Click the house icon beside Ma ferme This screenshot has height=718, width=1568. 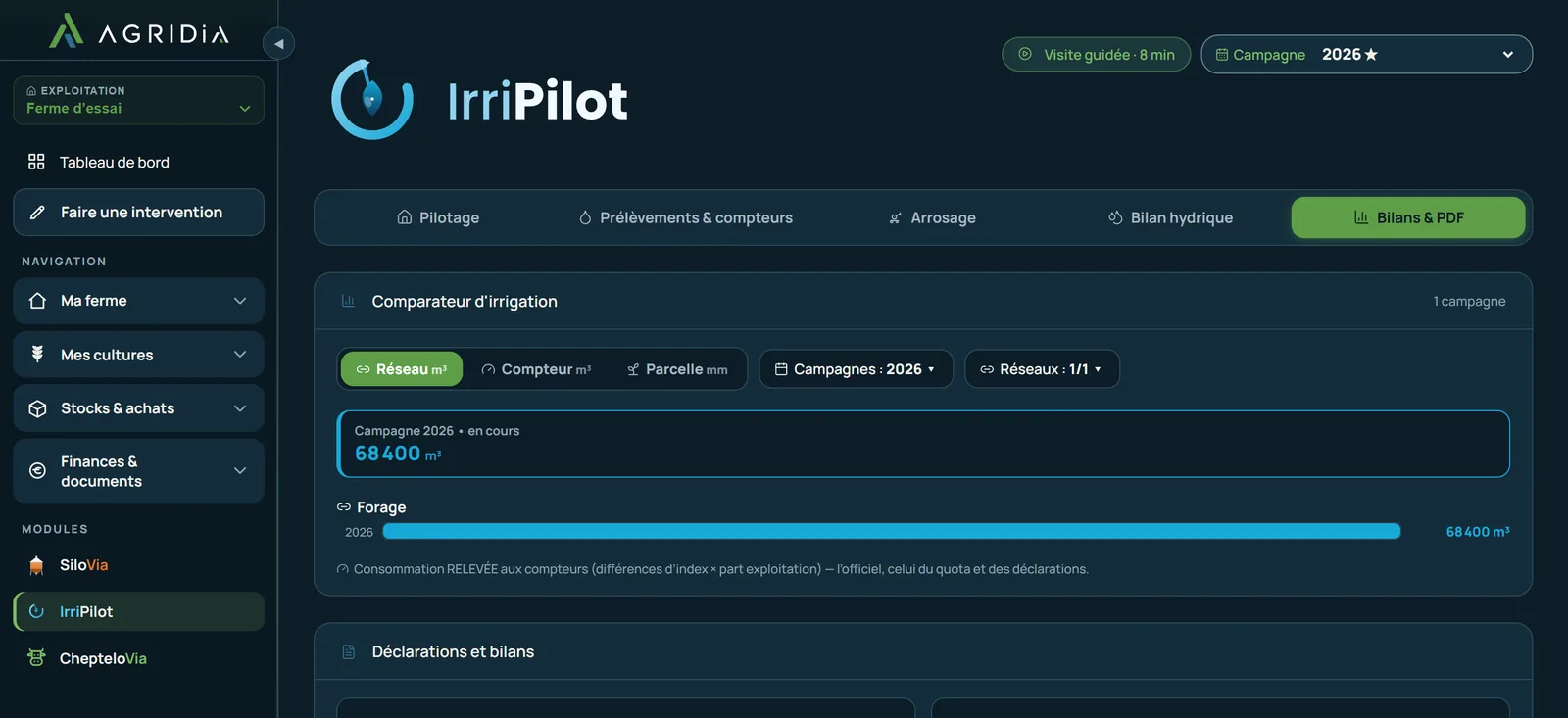click(38, 301)
